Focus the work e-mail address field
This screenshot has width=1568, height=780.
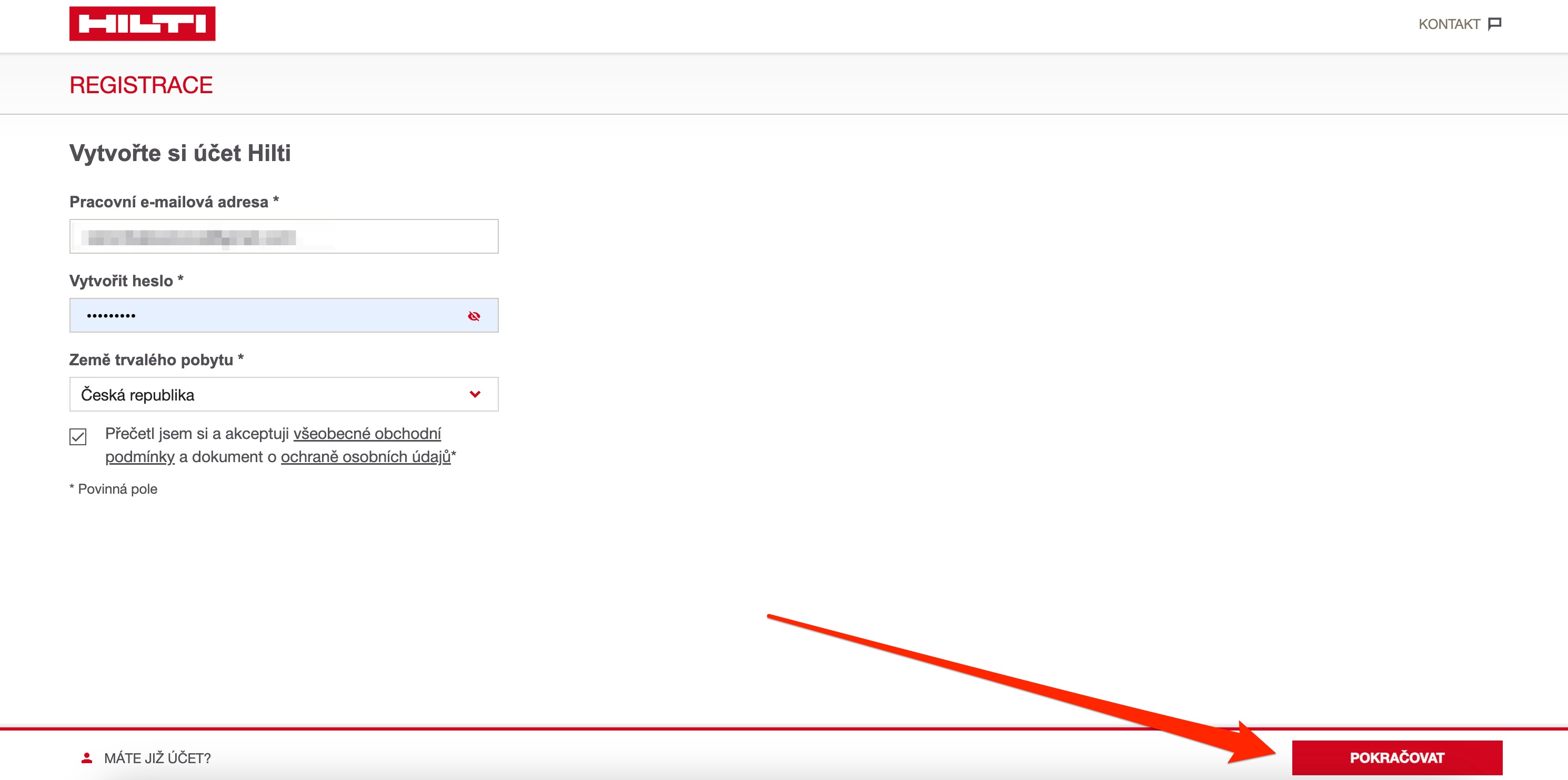tap(284, 236)
